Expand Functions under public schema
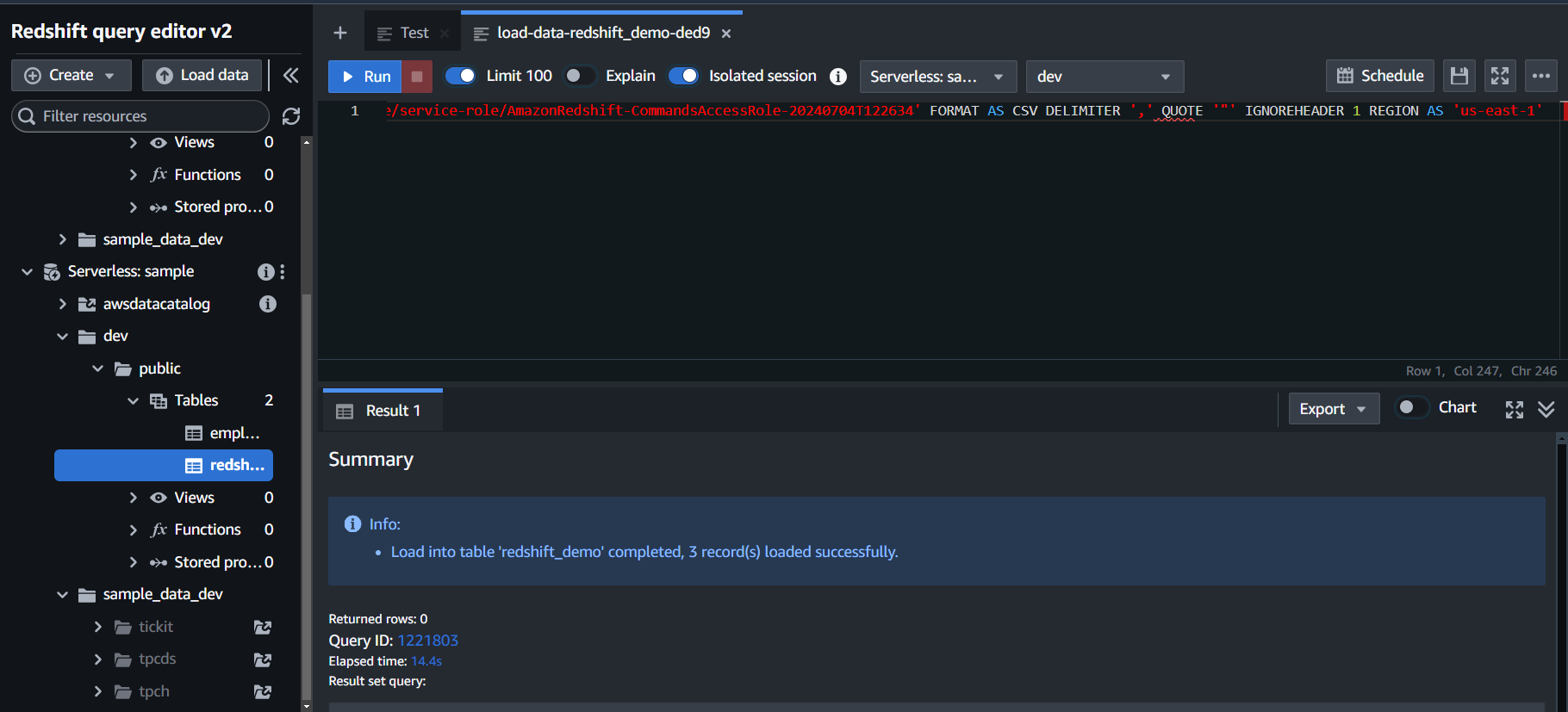 [x=133, y=530]
